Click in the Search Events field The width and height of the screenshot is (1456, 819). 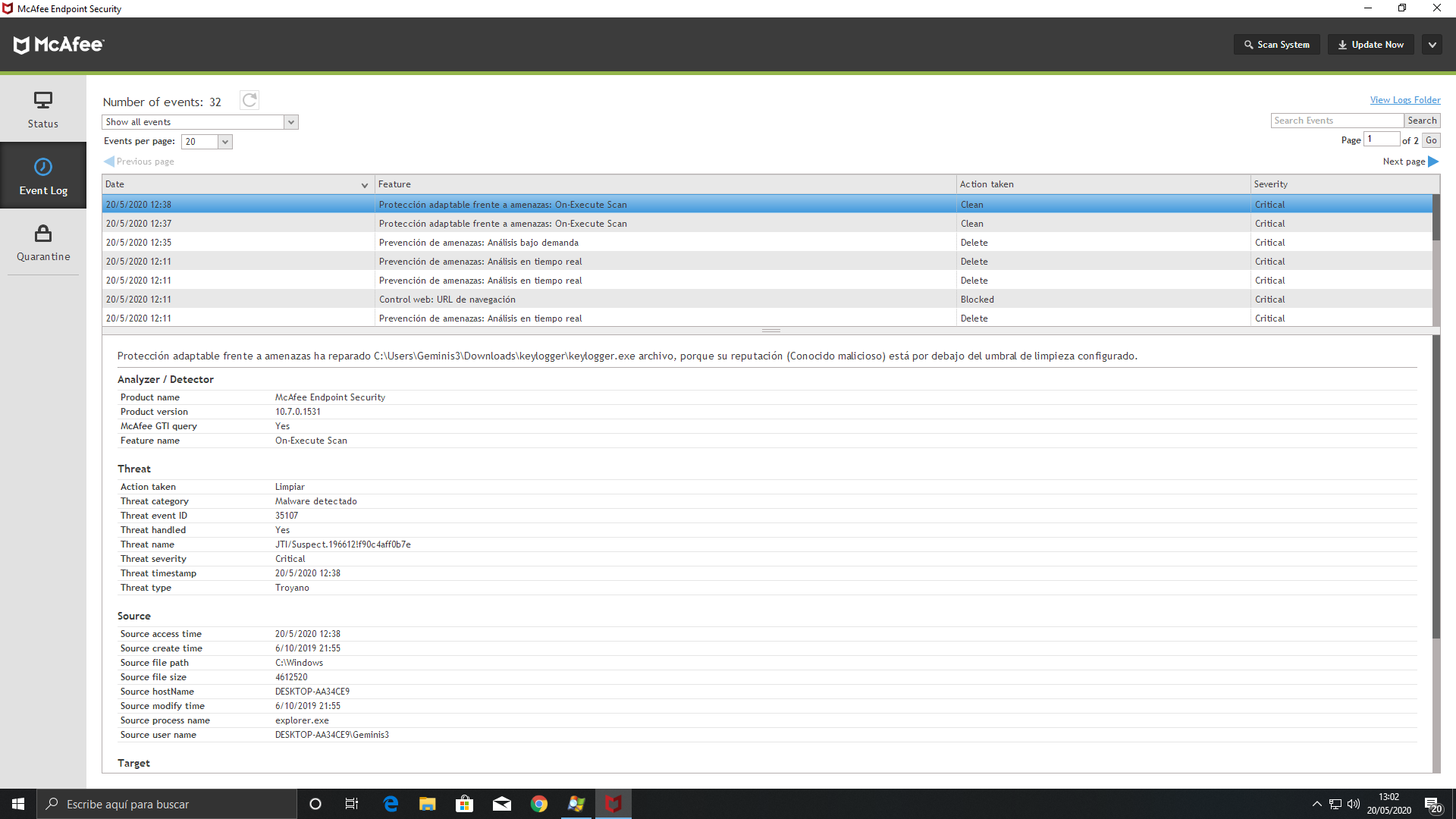1336,121
